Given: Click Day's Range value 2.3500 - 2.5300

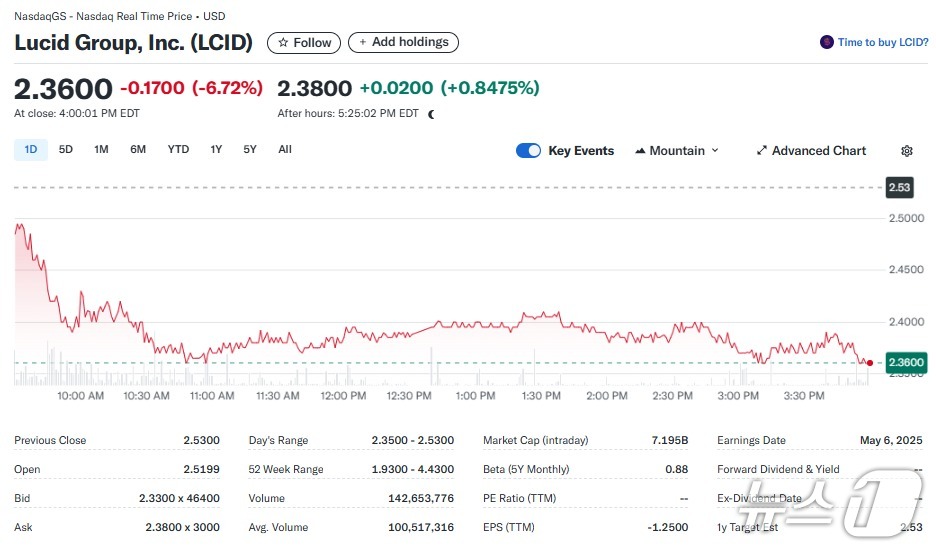Looking at the screenshot, I should pyautogui.click(x=412, y=441).
